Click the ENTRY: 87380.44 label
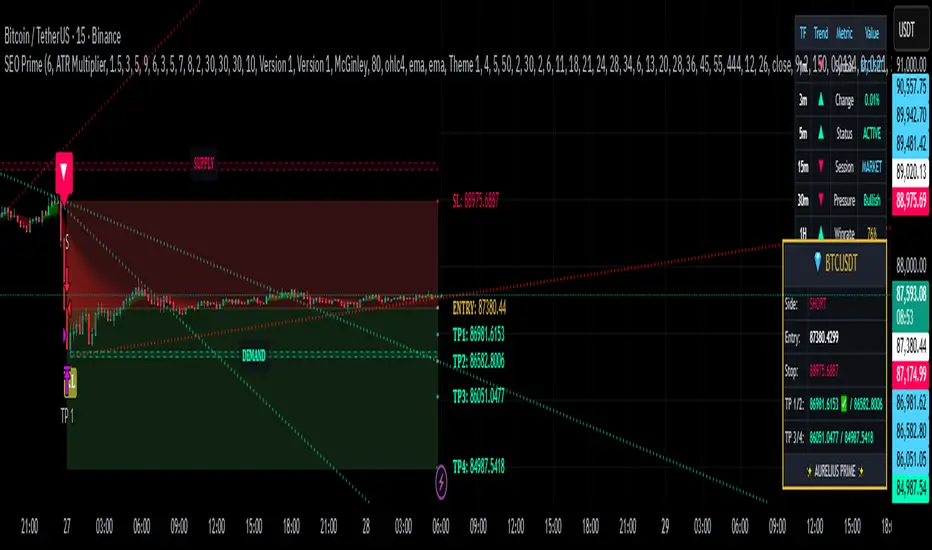The height and width of the screenshot is (550, 932). click(479, 308)
